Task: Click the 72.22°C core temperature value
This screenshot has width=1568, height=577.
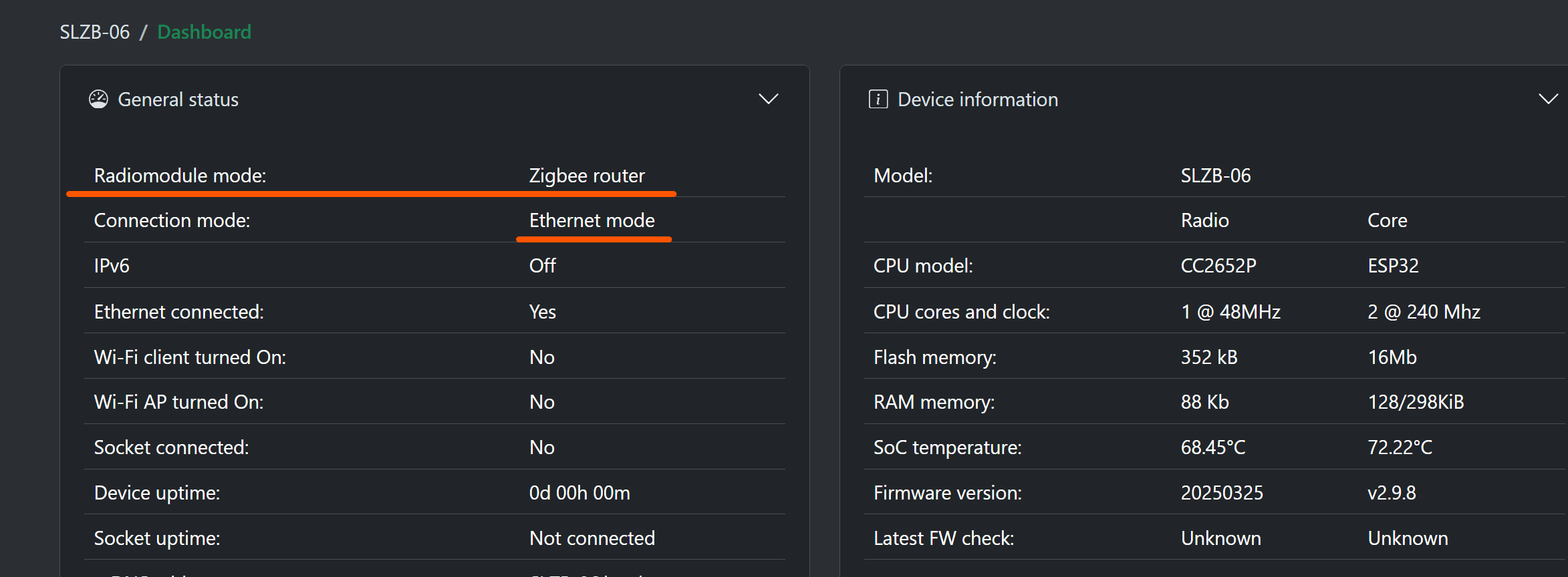Action: pos(1400,447)
